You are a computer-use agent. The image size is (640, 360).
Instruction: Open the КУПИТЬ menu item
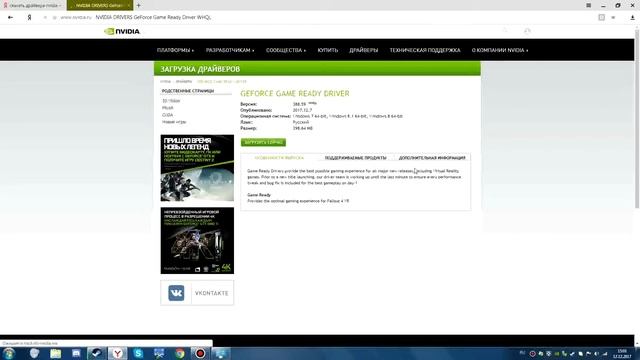point(328,50)
